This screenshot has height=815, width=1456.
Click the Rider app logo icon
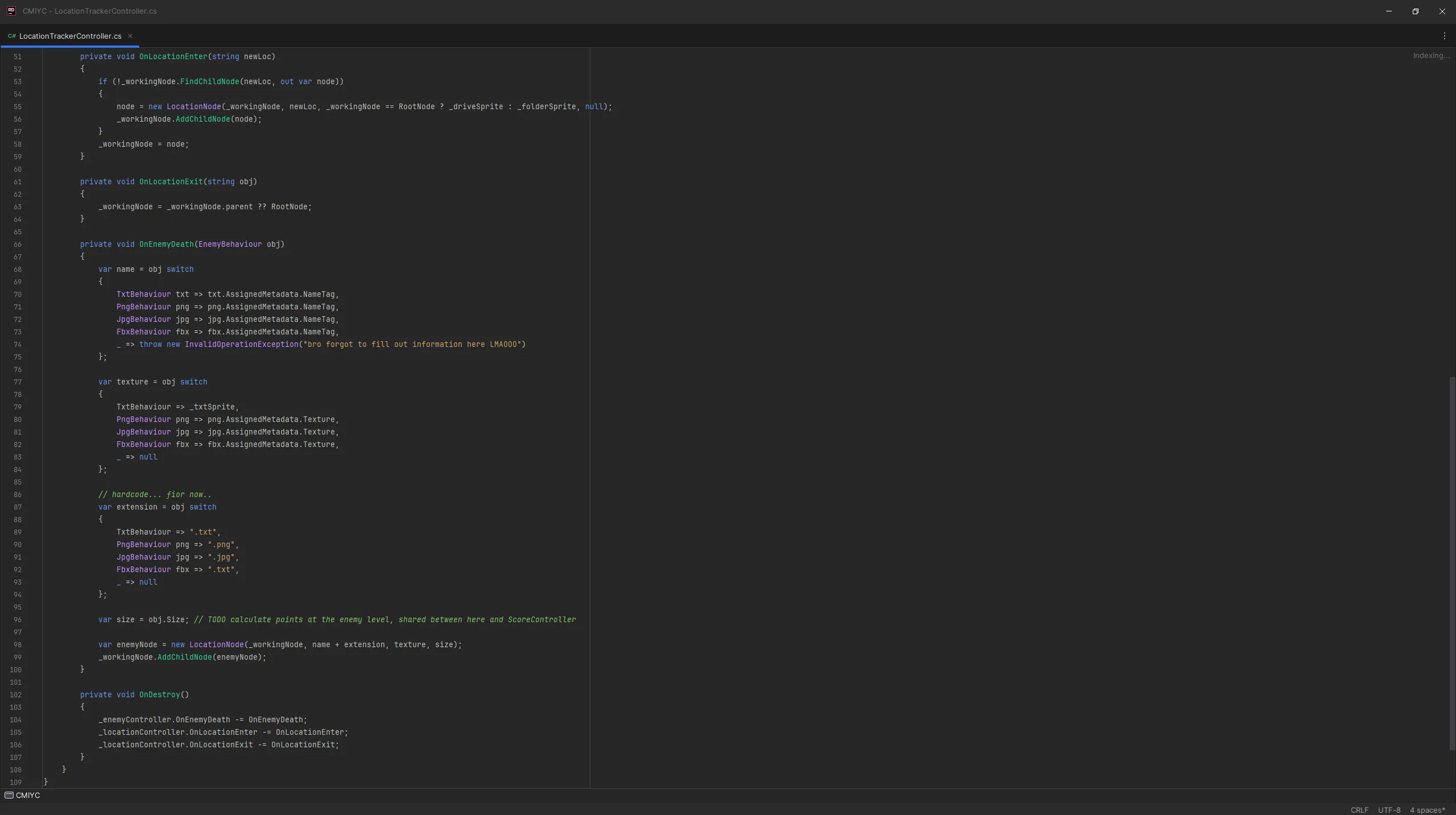[x=11, y=11]
